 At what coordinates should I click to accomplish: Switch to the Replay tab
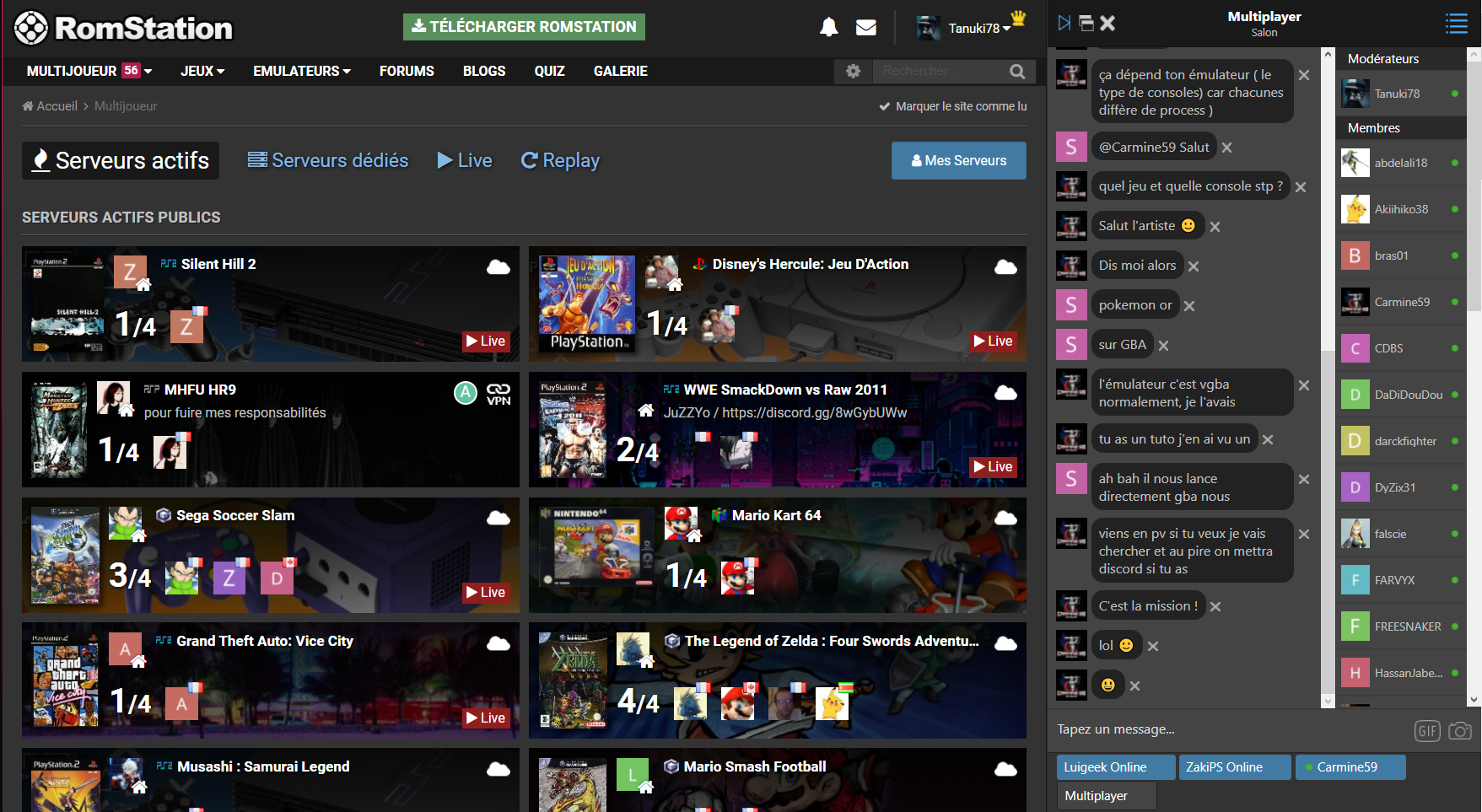coord(560,160)
